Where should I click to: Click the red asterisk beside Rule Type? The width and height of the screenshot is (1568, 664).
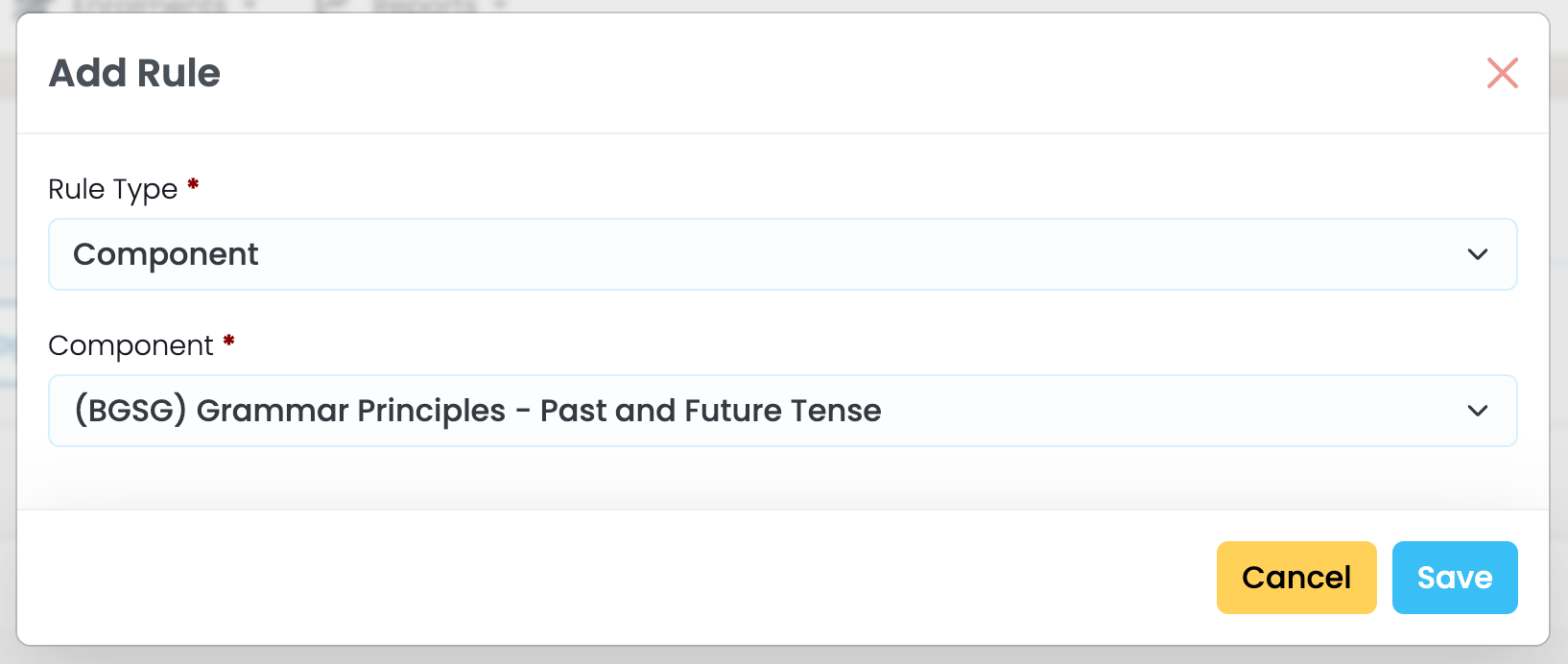193,184
